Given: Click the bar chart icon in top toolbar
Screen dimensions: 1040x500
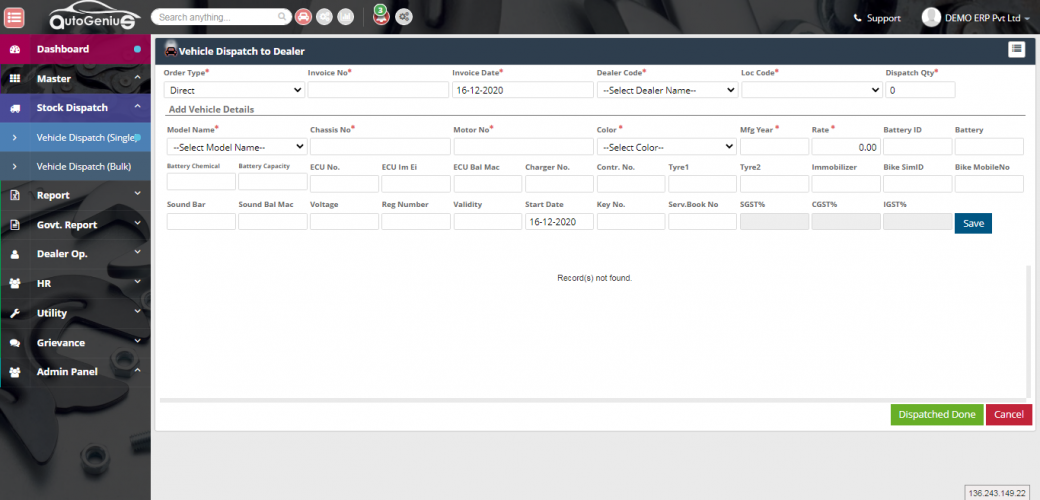Looking at the screenshot, I should 346,17.
